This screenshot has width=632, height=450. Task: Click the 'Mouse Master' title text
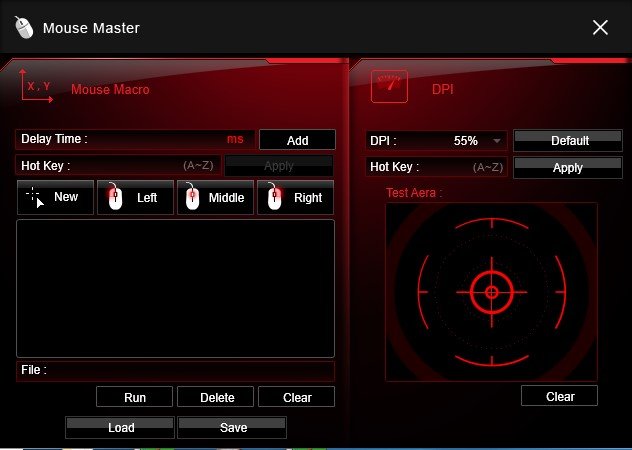tap(91, 28)
